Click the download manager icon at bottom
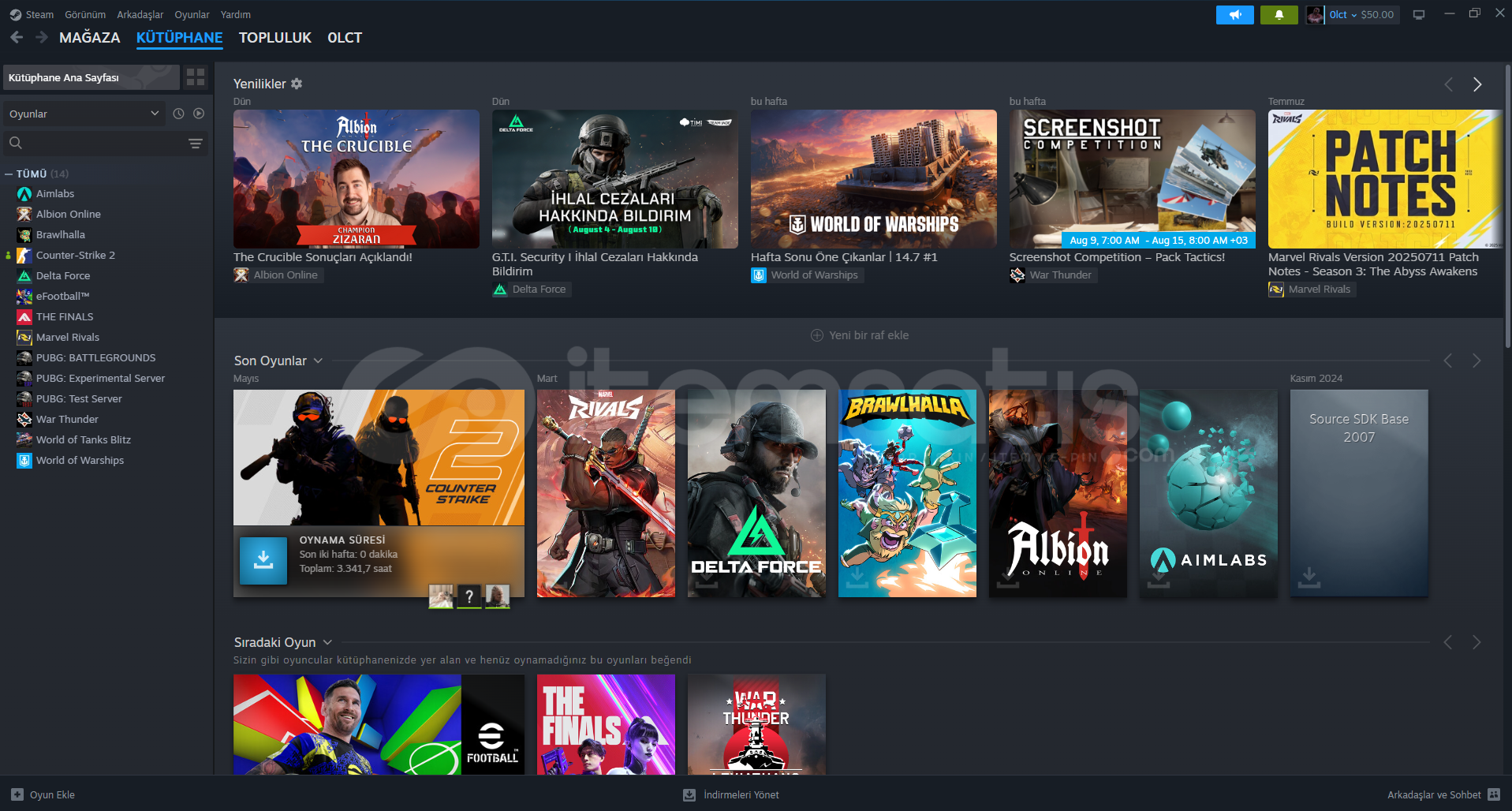The width and height of the screenshot is (1512, 811). [689, 794]
